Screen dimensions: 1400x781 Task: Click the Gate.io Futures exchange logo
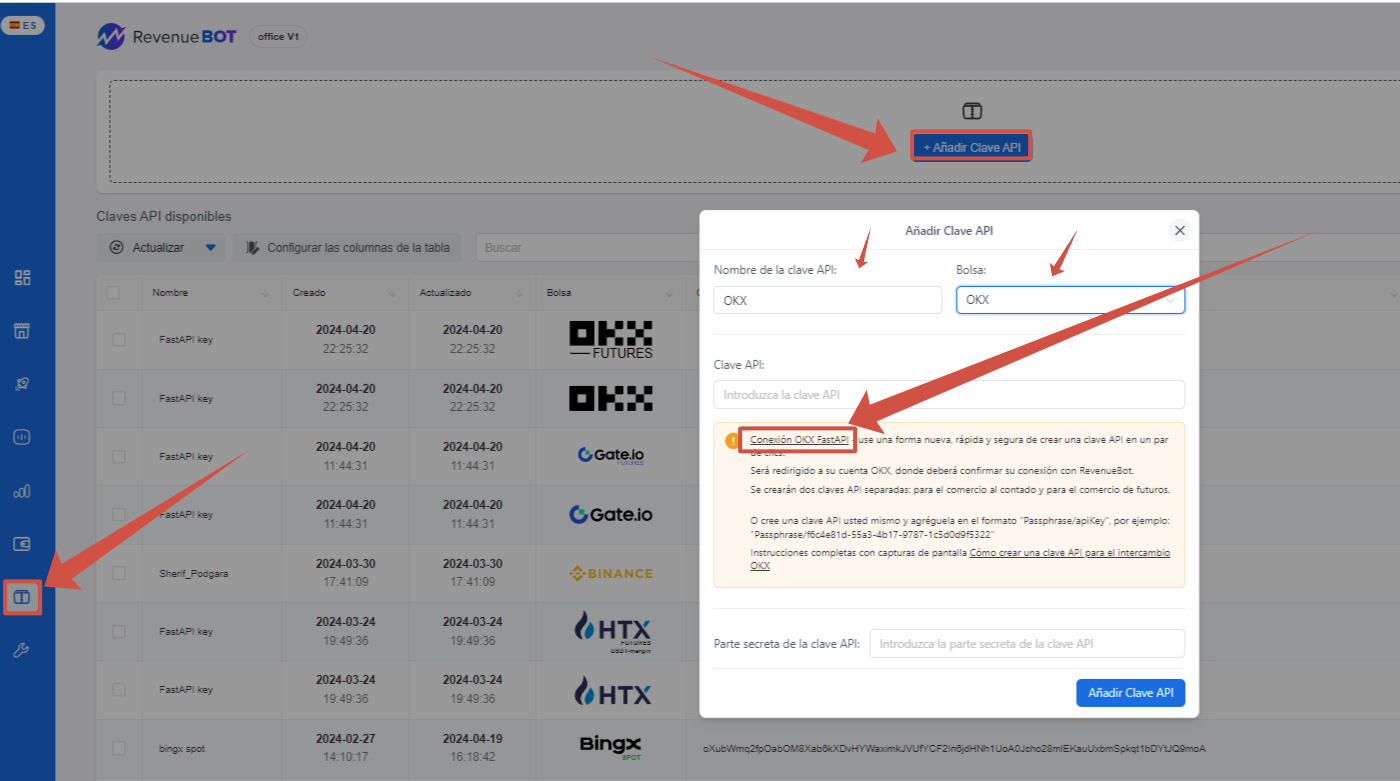click(x=610, y=456)
